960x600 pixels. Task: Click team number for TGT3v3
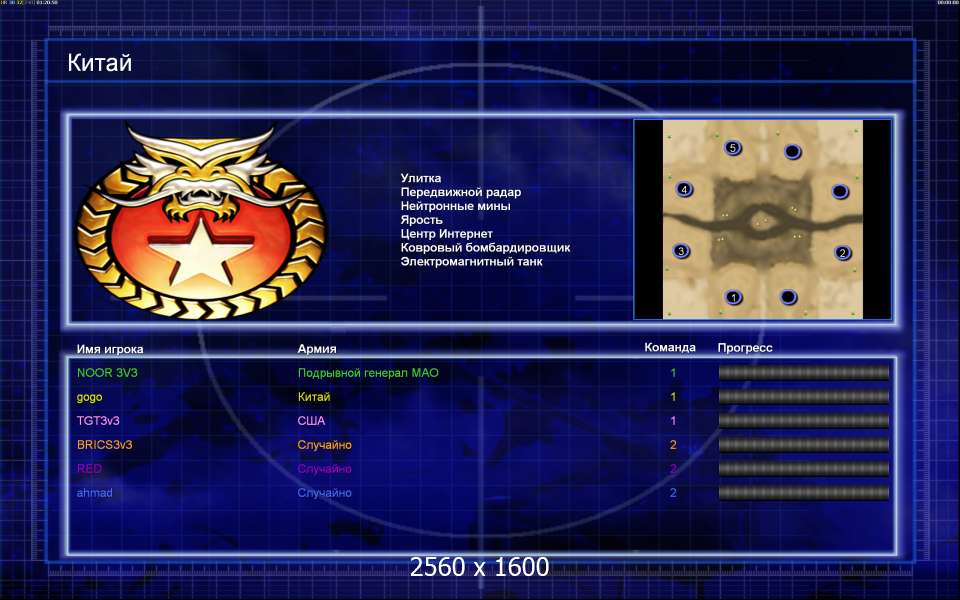[x=673, y=421]
